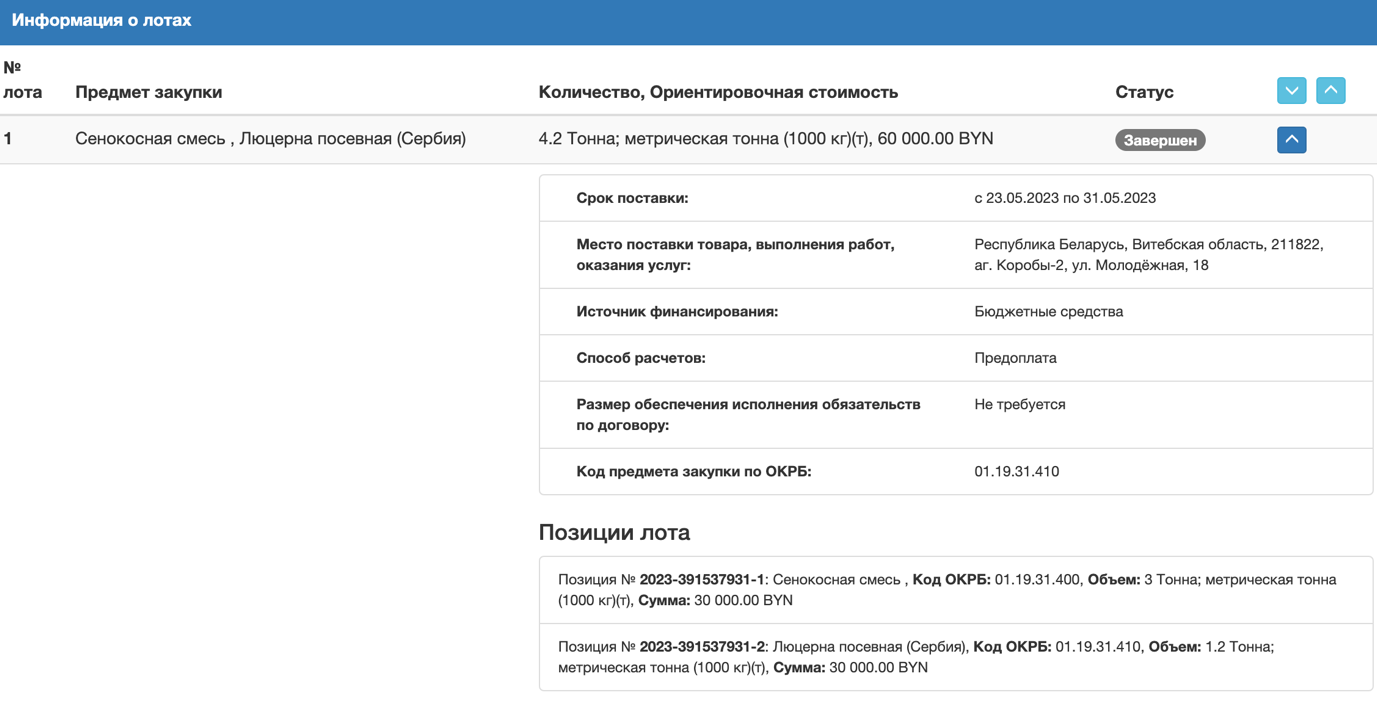Click OKRB code value '01.19.31.410' in details table

pyautogui.click(x=1017, y=471)
